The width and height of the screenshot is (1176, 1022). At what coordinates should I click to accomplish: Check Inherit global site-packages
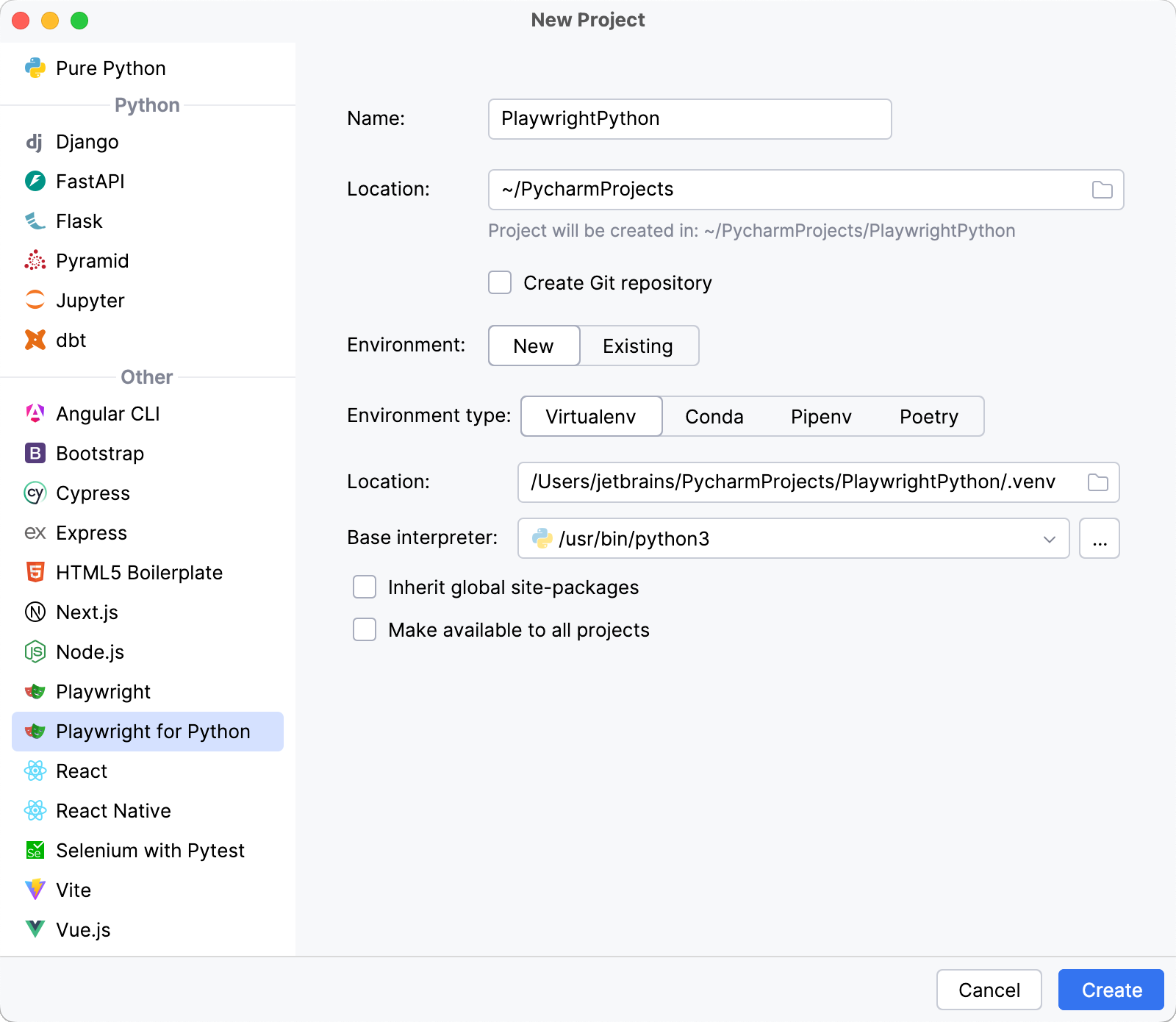pyautogui.click(x=364, y=587)
